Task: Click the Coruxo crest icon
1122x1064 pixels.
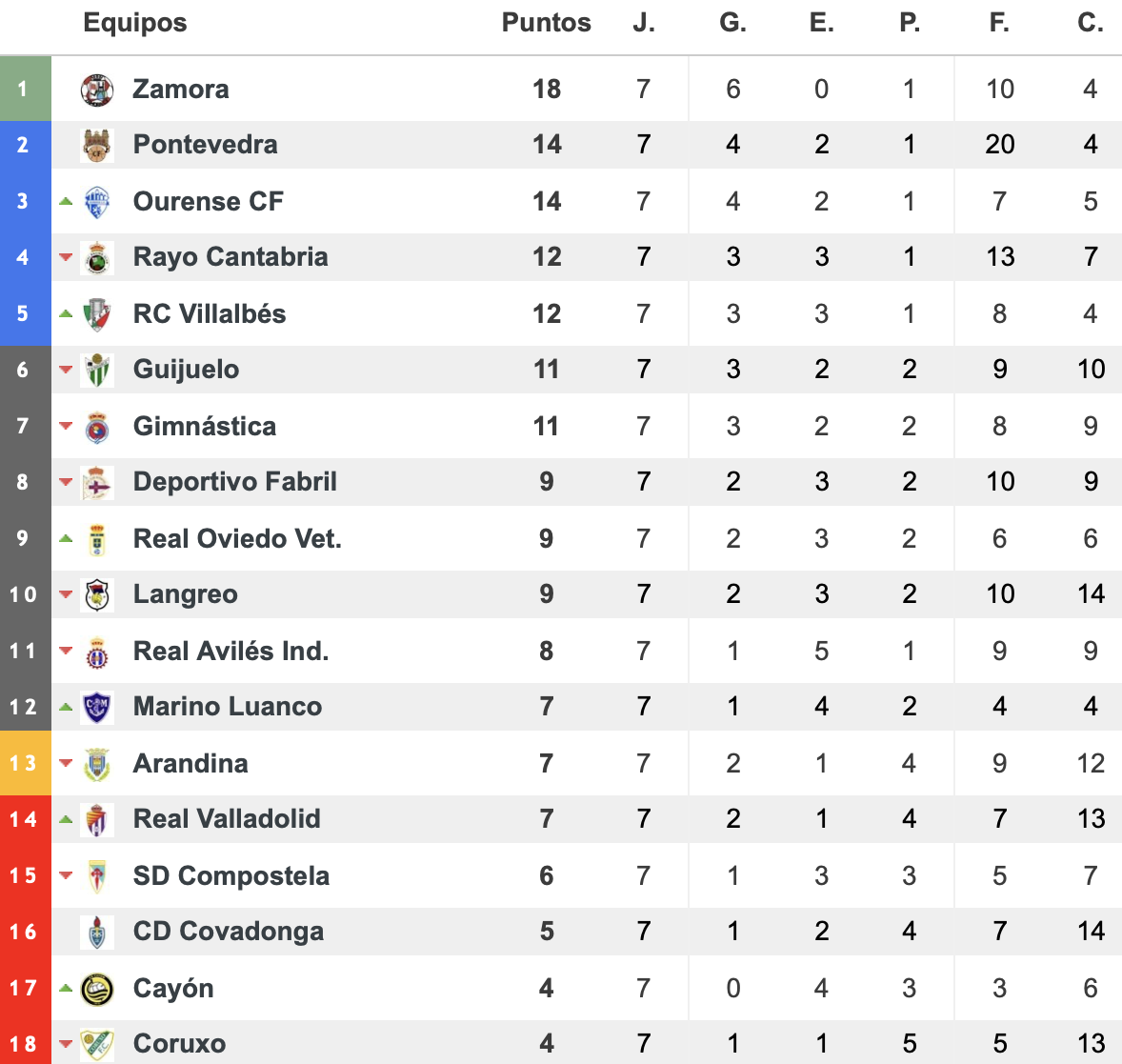Action: [x=96, y=1044]
